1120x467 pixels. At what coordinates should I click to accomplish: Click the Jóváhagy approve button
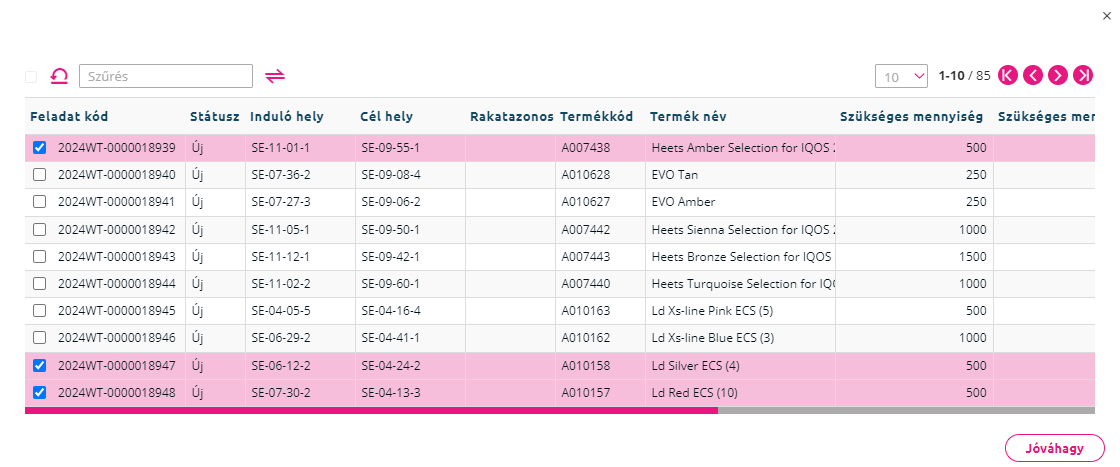pyautogui.click(x=1054, y=448)
